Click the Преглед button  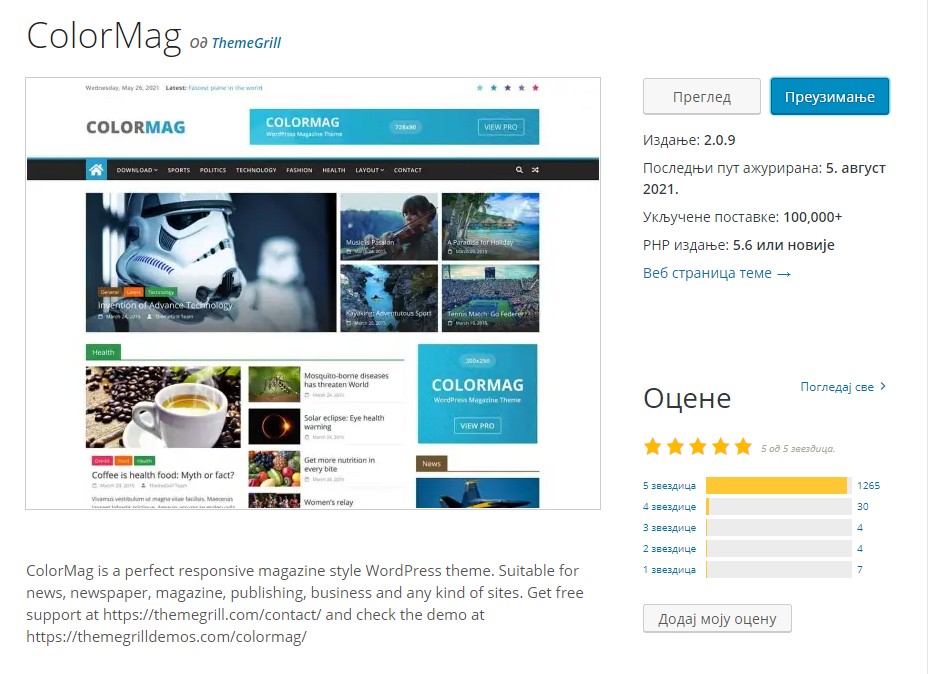[701, 96]
